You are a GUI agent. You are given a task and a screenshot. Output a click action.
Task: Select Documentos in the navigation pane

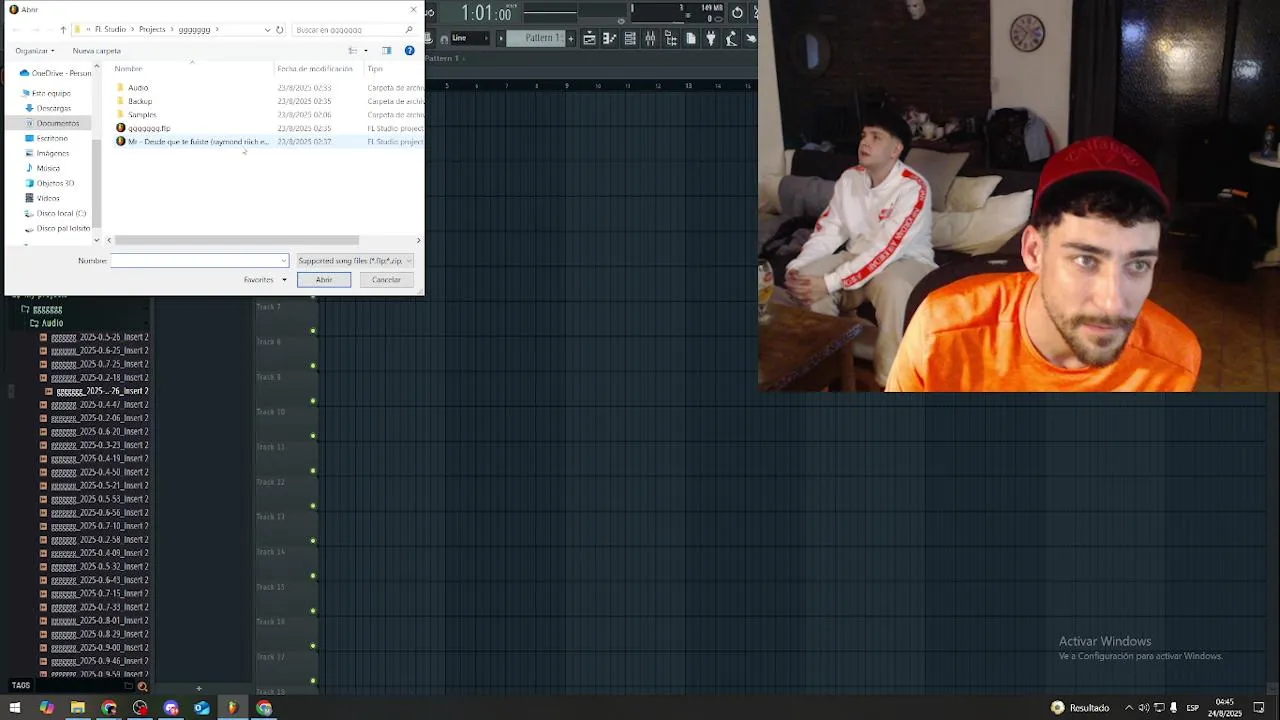57,123
